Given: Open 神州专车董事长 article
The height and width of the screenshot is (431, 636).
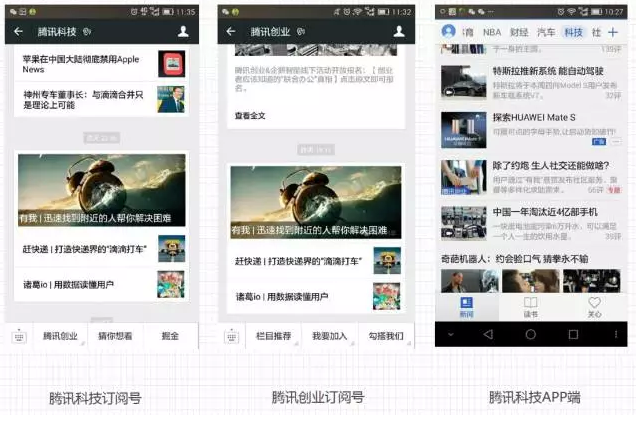Looking at the screenshot, I should tap(101, 100).
